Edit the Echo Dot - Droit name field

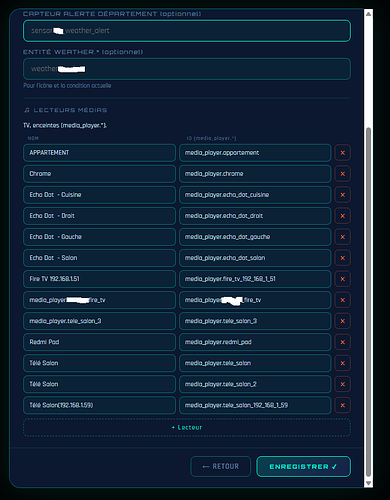pos(99,216)
